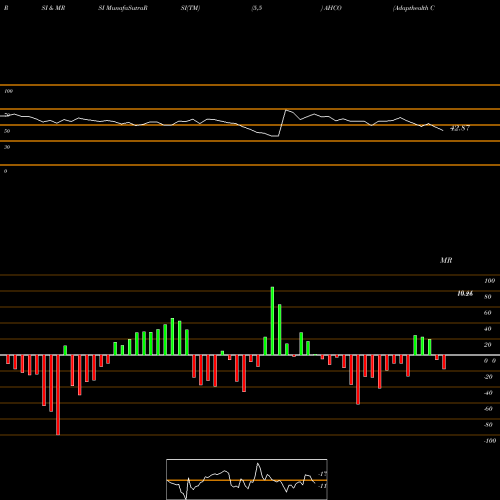Click the RSI axis label '50'
The width and height of the screenshot is (500, 500).
[x=7, y=131]
